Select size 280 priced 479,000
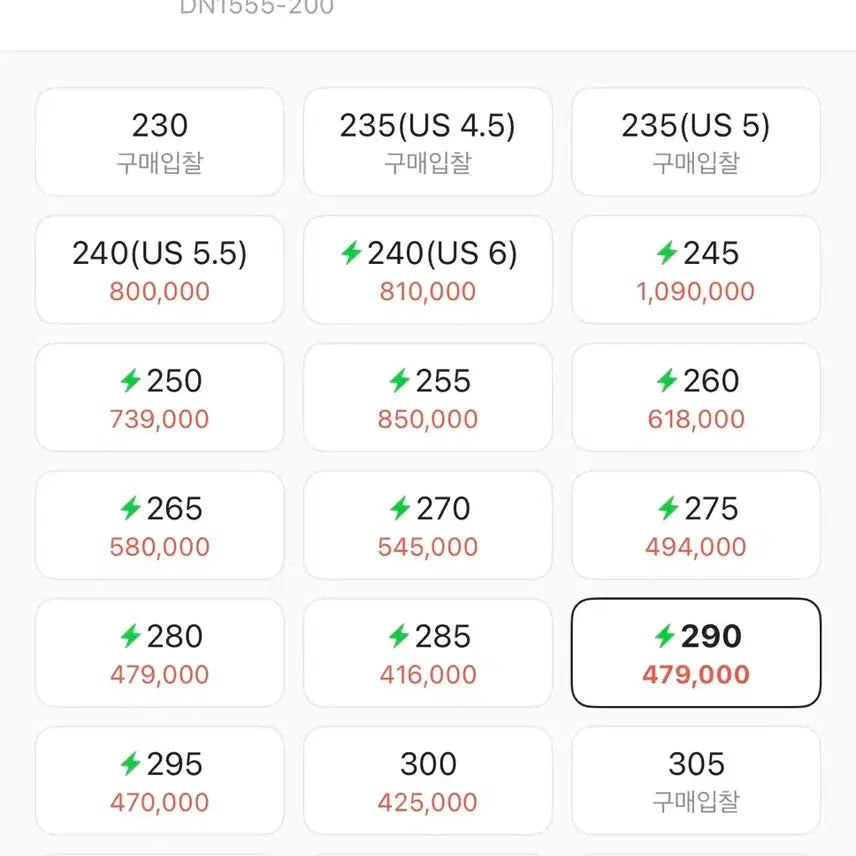This screenshot has width=856, height=856. [x=159, y=653]
